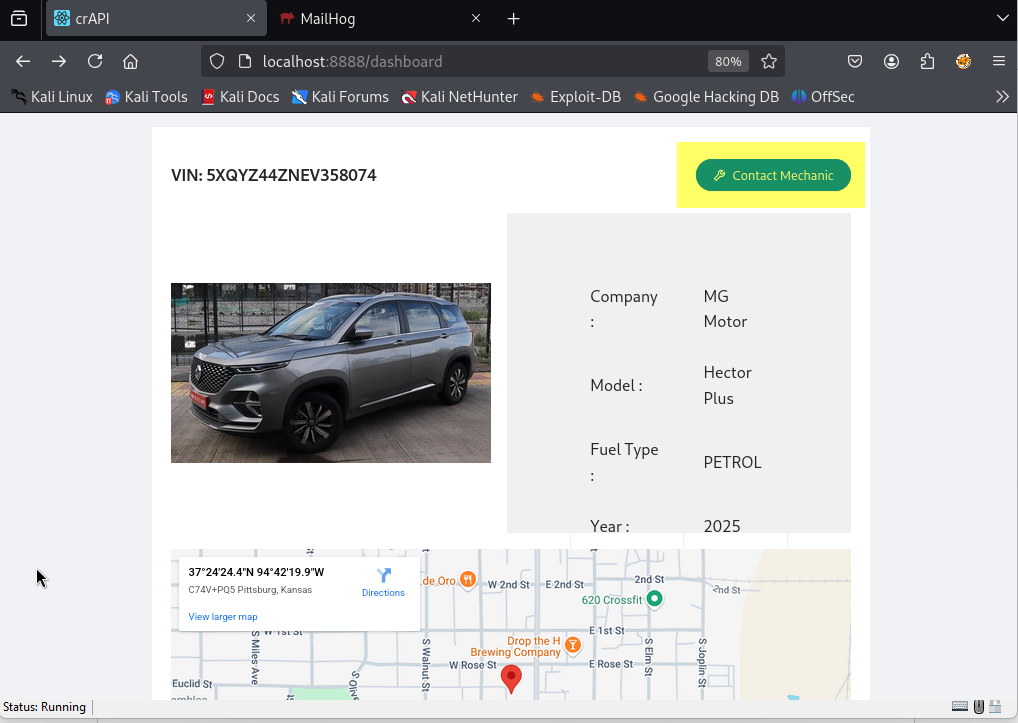Open the list all tabs chevron
This screenshot has width=1018, height=723.
coord(1002,18)
